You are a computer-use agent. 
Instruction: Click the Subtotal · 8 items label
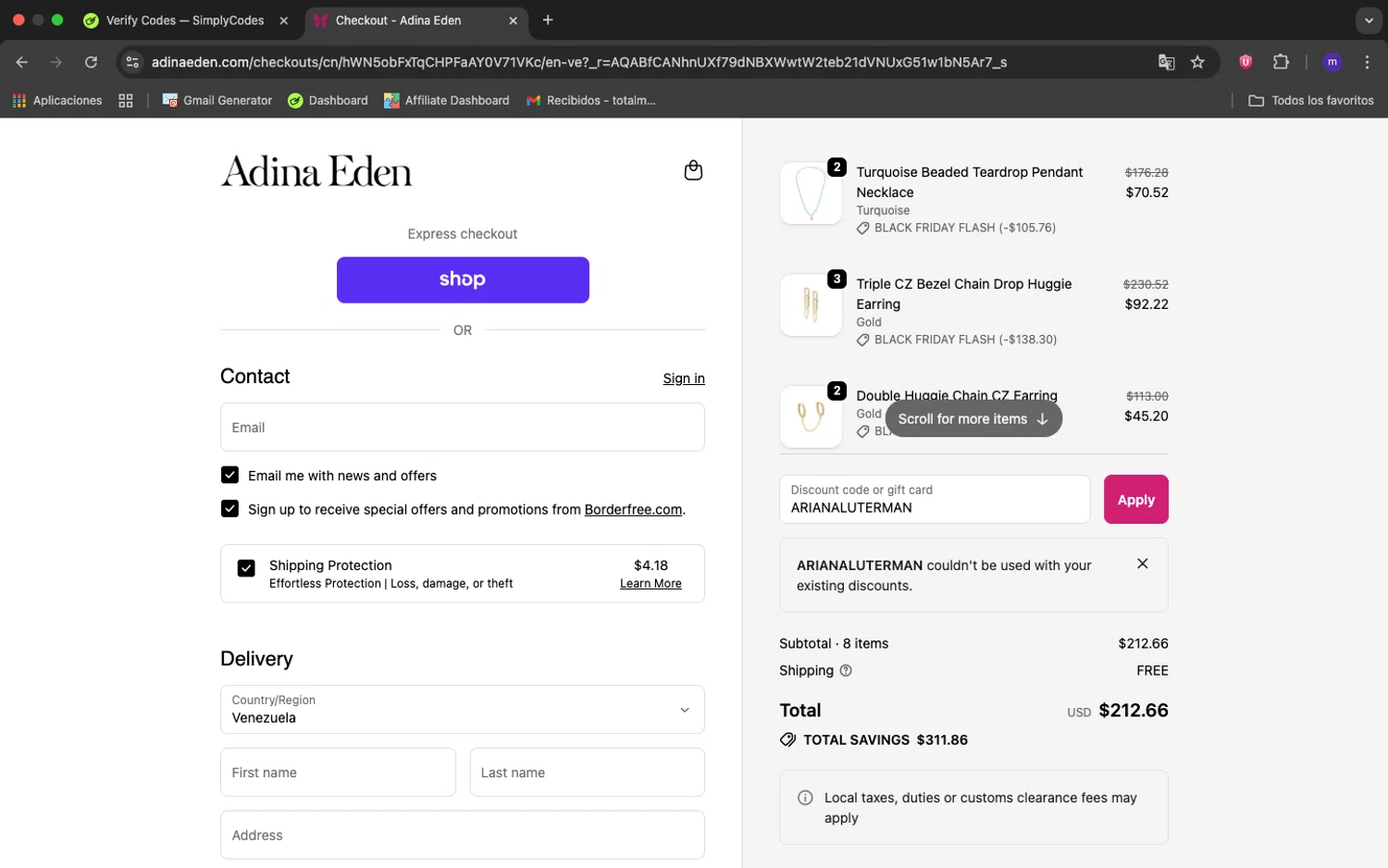pyautogui.click(x=834, y=643)
